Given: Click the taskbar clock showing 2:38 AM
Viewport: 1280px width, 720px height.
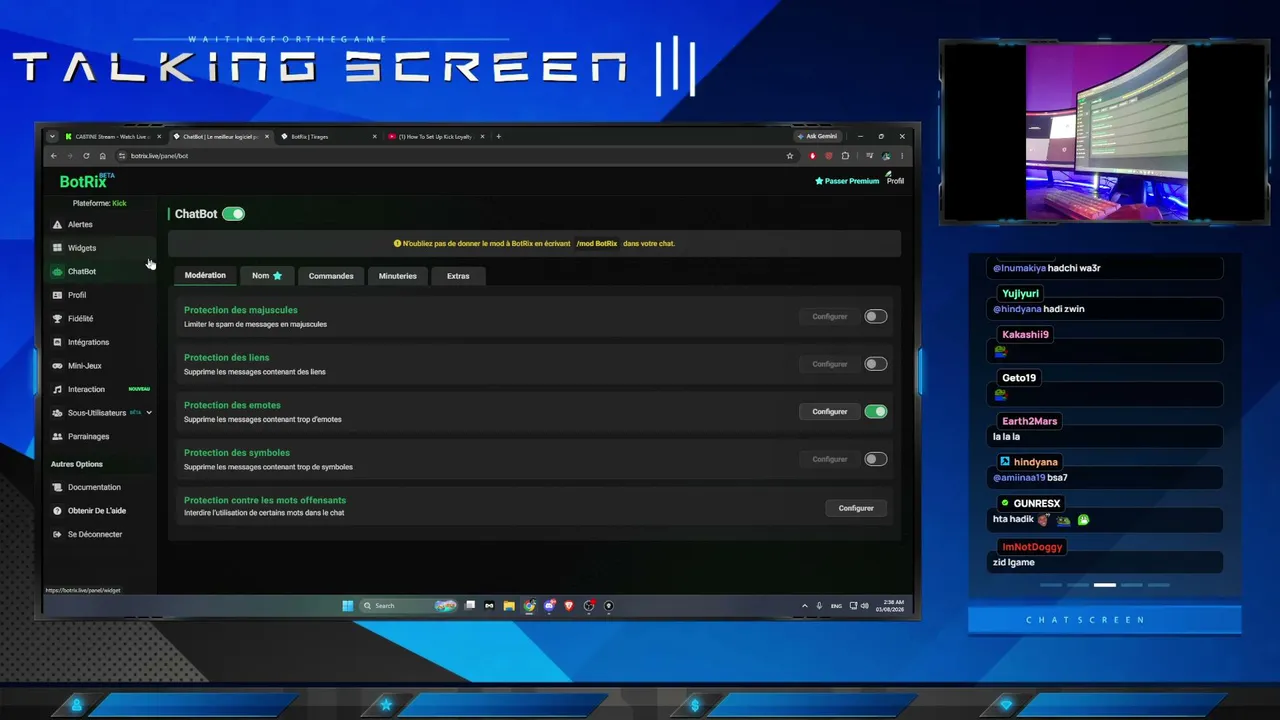Looking at the screenshot, I should [x=889, y=606].
